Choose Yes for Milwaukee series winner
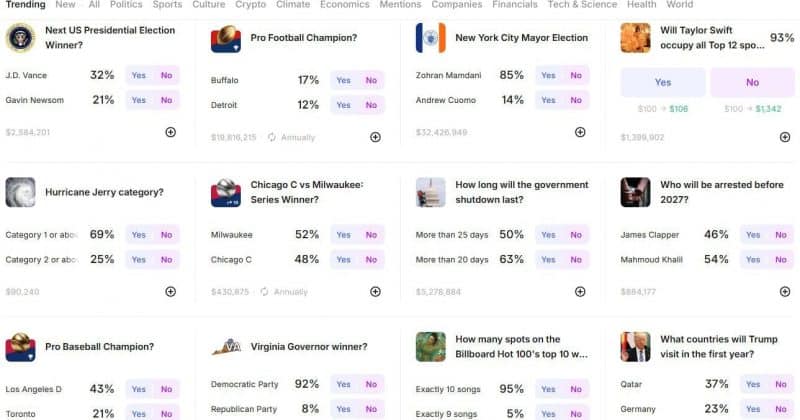 343,235
